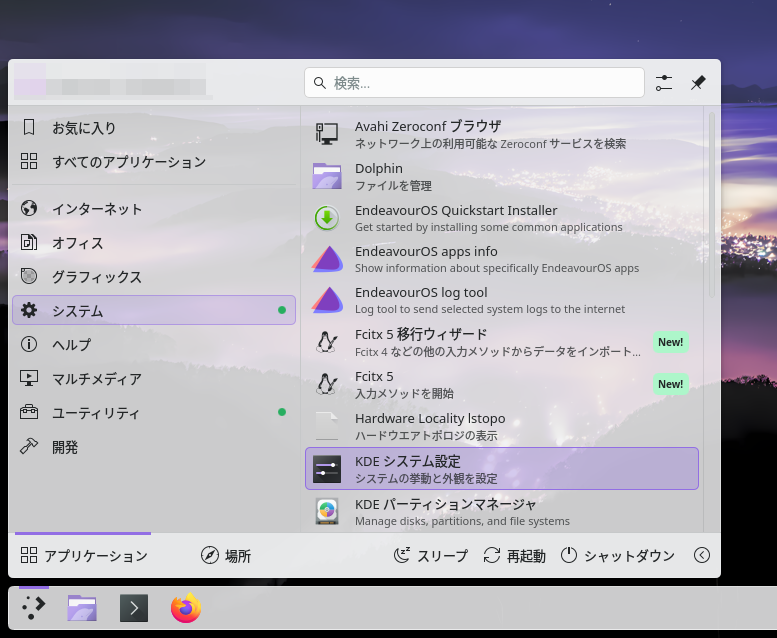Select the Graphics category
This screenshot has height=638, width=777.
pyautogui.click(x=97, y=277)
